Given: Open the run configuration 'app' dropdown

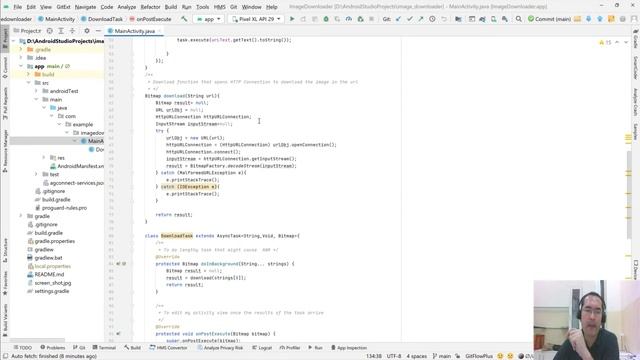Looking at the screenshot, I should (x=209, y=19).
